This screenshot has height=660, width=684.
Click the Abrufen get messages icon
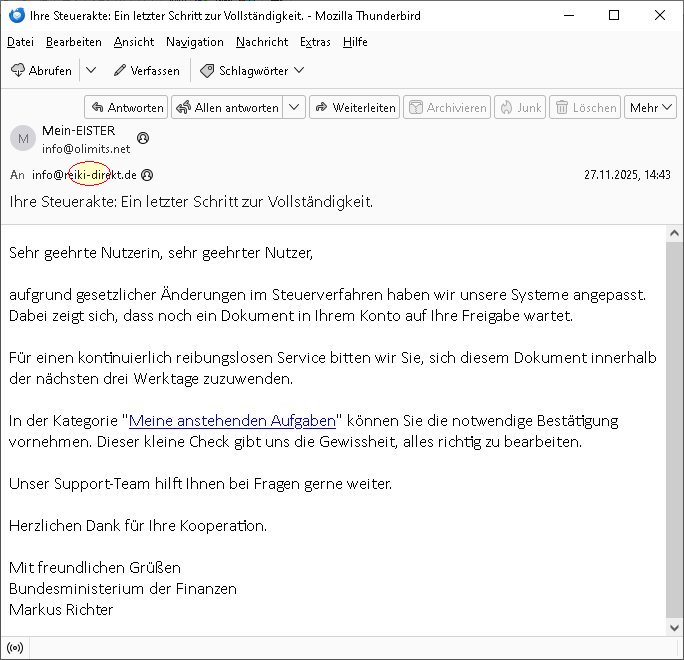18,71
